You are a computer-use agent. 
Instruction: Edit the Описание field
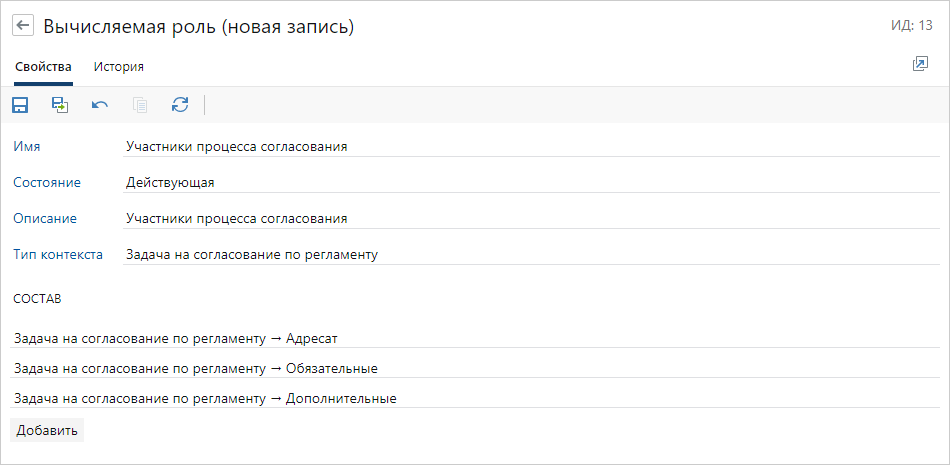tap(530, 218)
